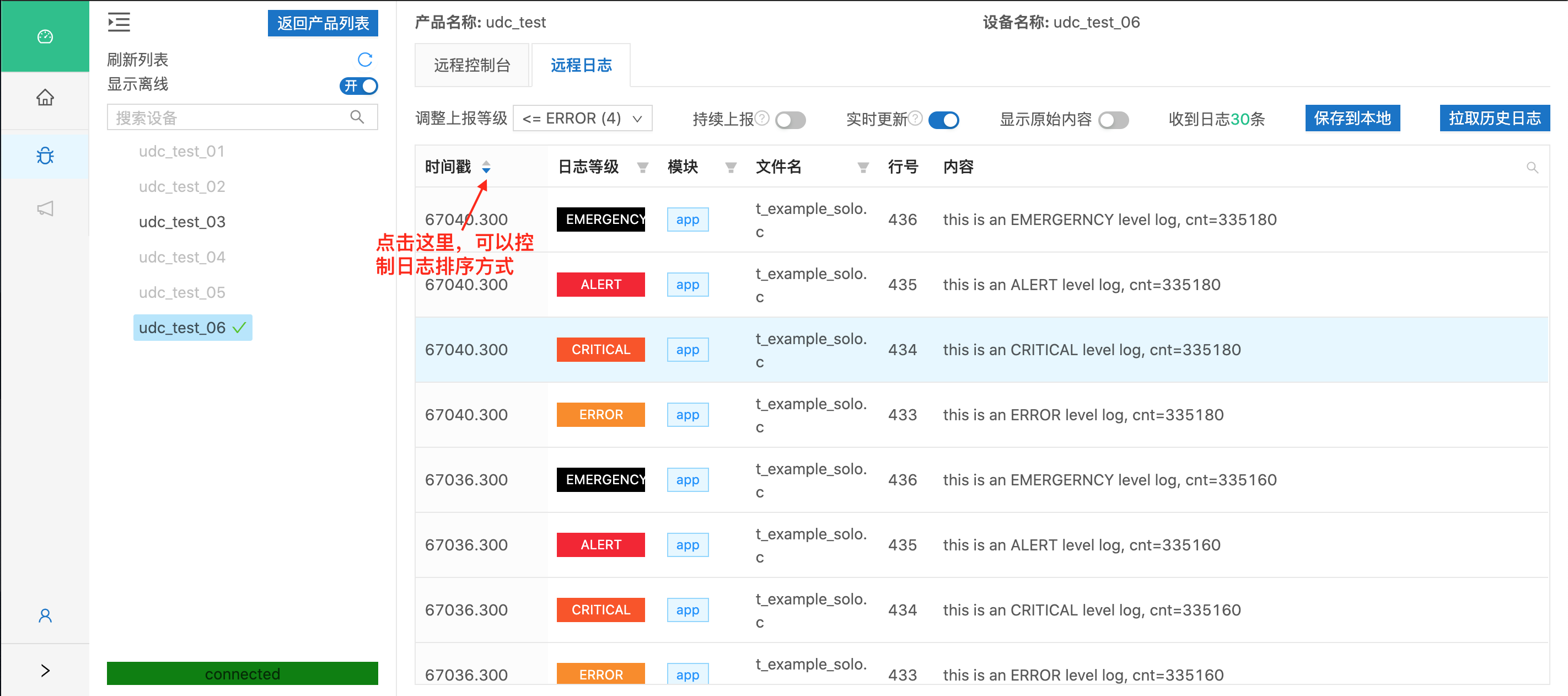Viewport: 1568px width, 696px height.
Task: Click the refresh list circular arrow icon
Action: click(x=364, y=60)
